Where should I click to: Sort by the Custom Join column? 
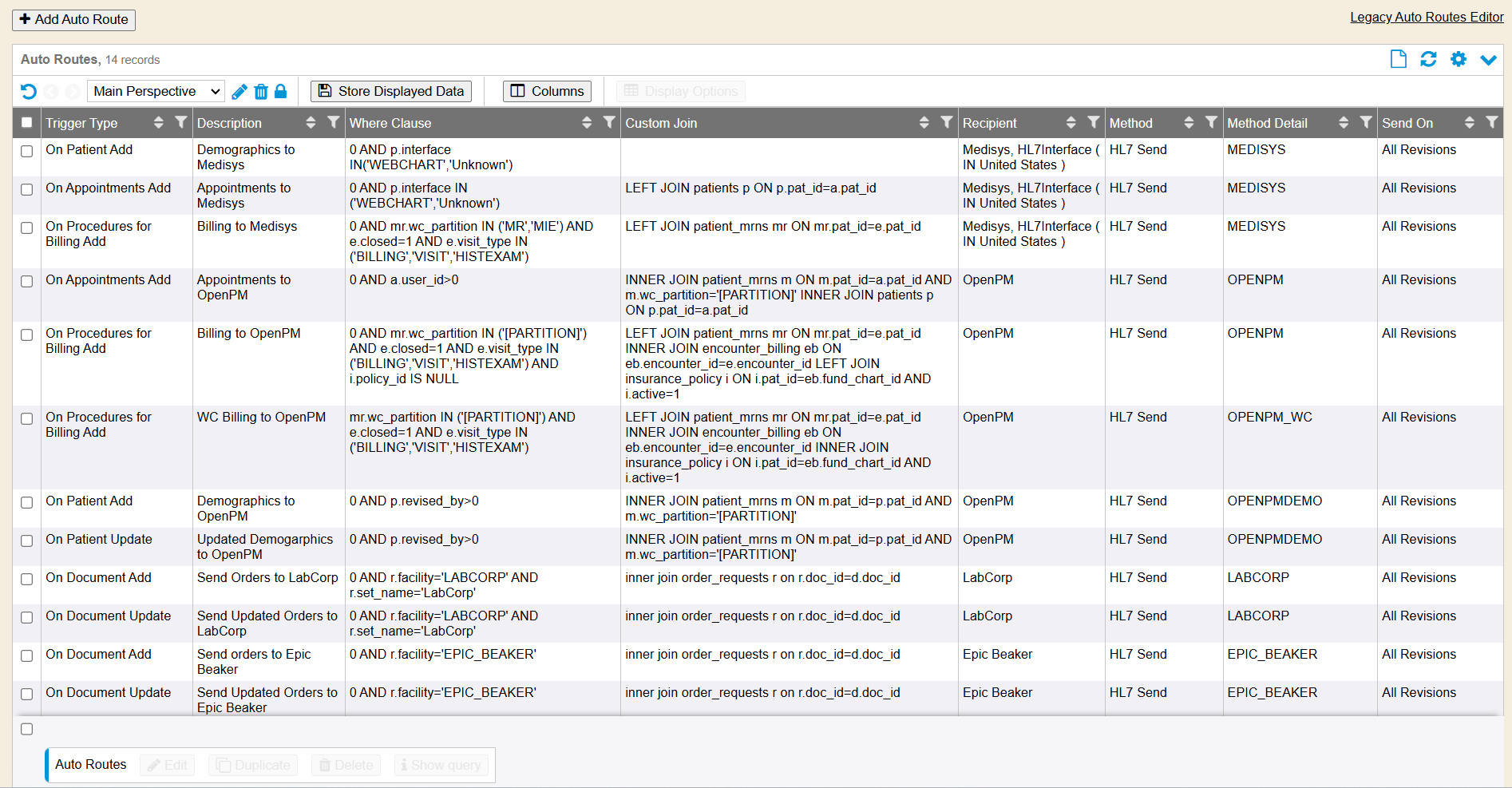(x=924, y=122)
